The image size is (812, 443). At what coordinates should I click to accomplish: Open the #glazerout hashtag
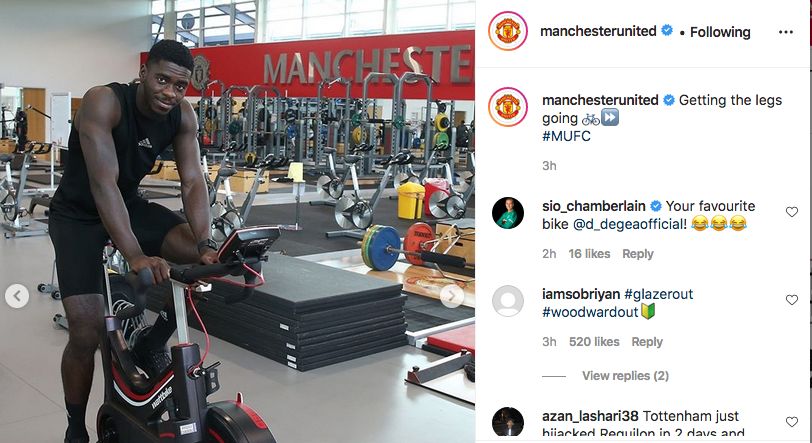658,294
